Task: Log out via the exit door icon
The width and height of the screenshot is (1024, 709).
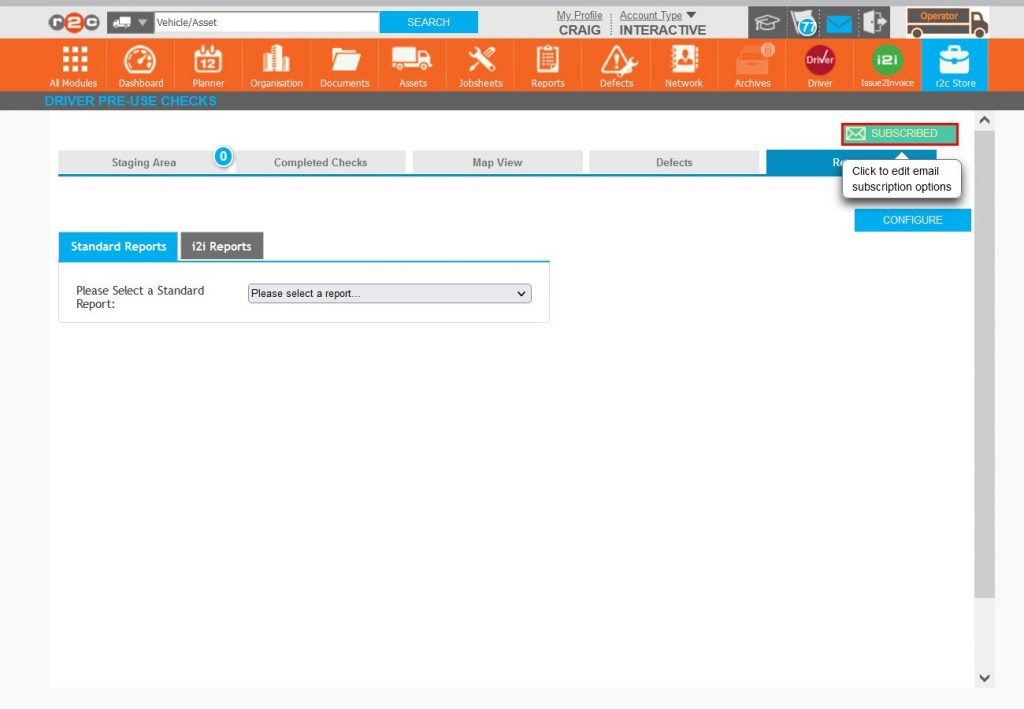Action: pyautogui.click(x=872, y=21)
